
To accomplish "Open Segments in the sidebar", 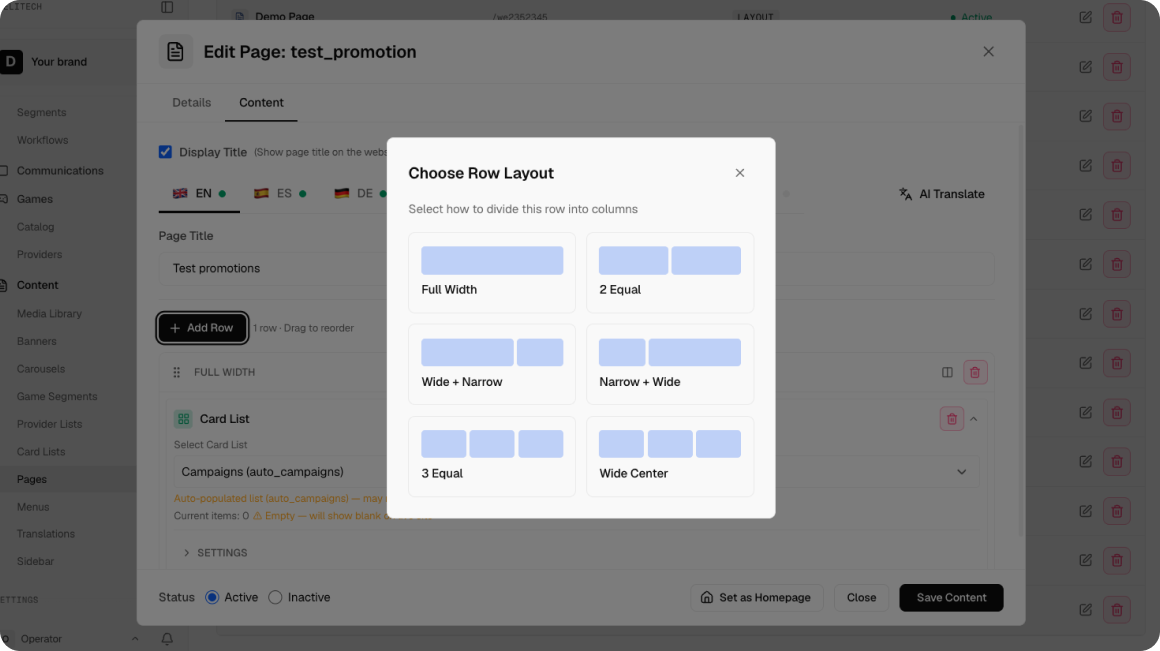I will pyautogui.click(x=41, y=112).
